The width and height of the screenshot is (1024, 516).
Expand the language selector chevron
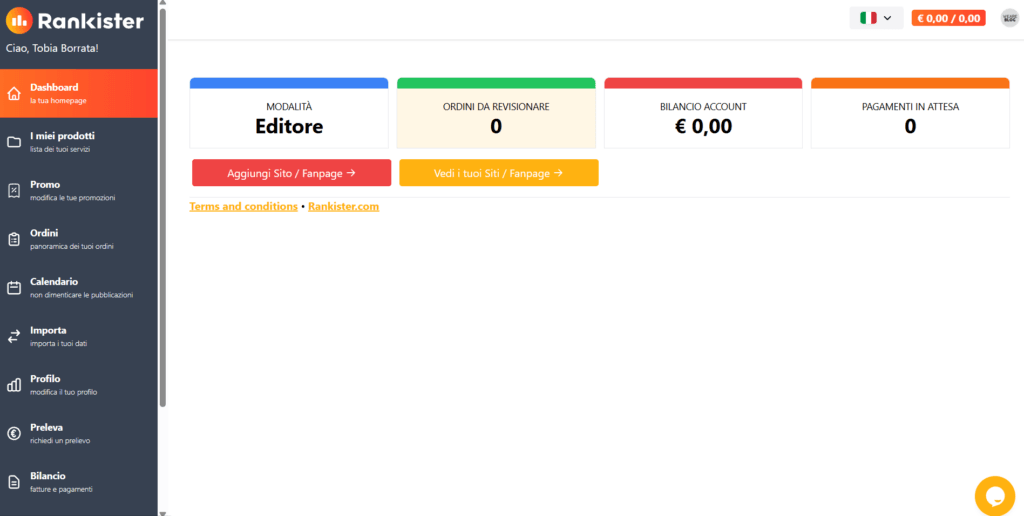[x=887, y=18]
